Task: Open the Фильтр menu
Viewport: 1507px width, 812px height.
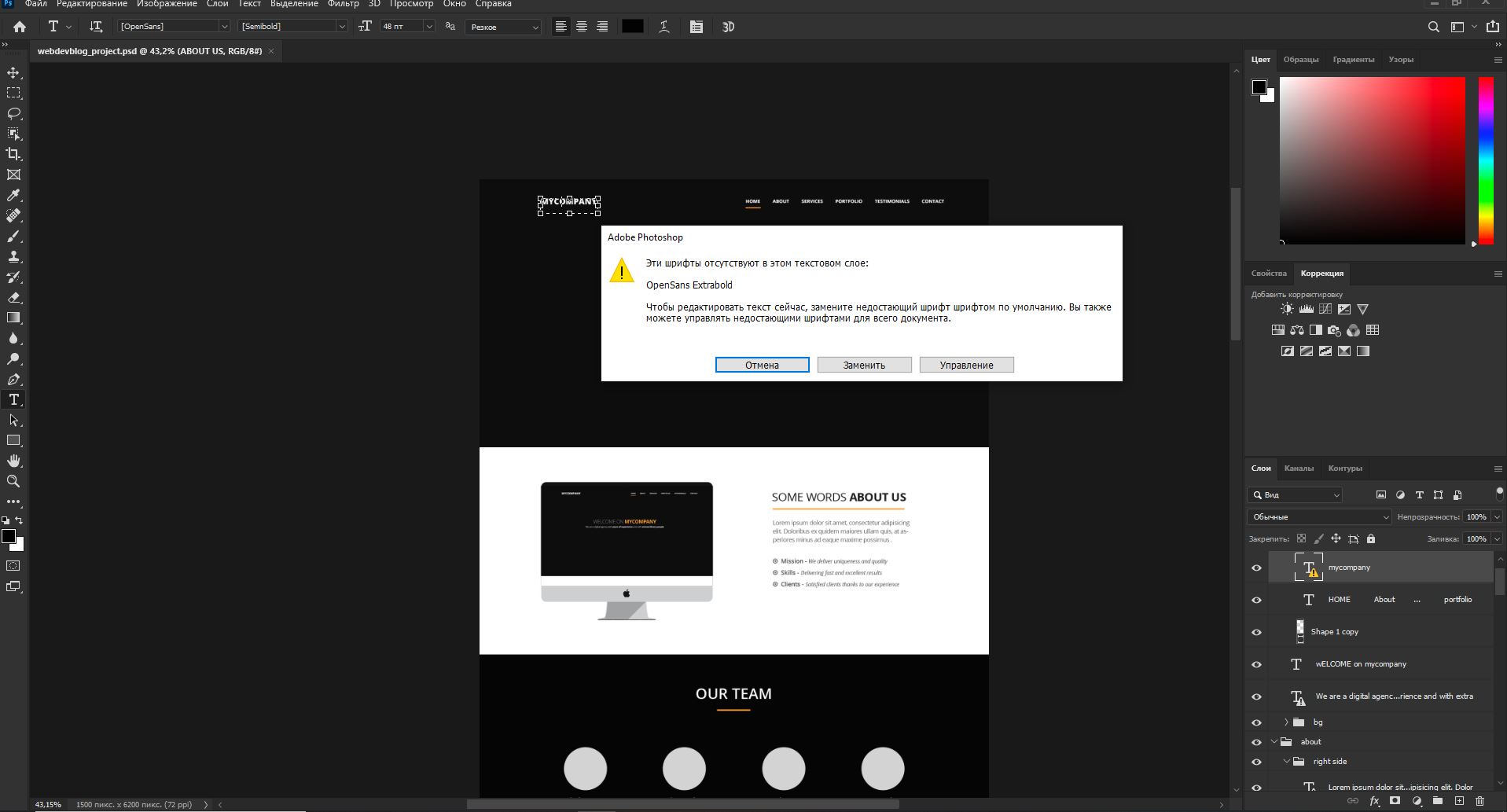Action: tap(343, 4)
